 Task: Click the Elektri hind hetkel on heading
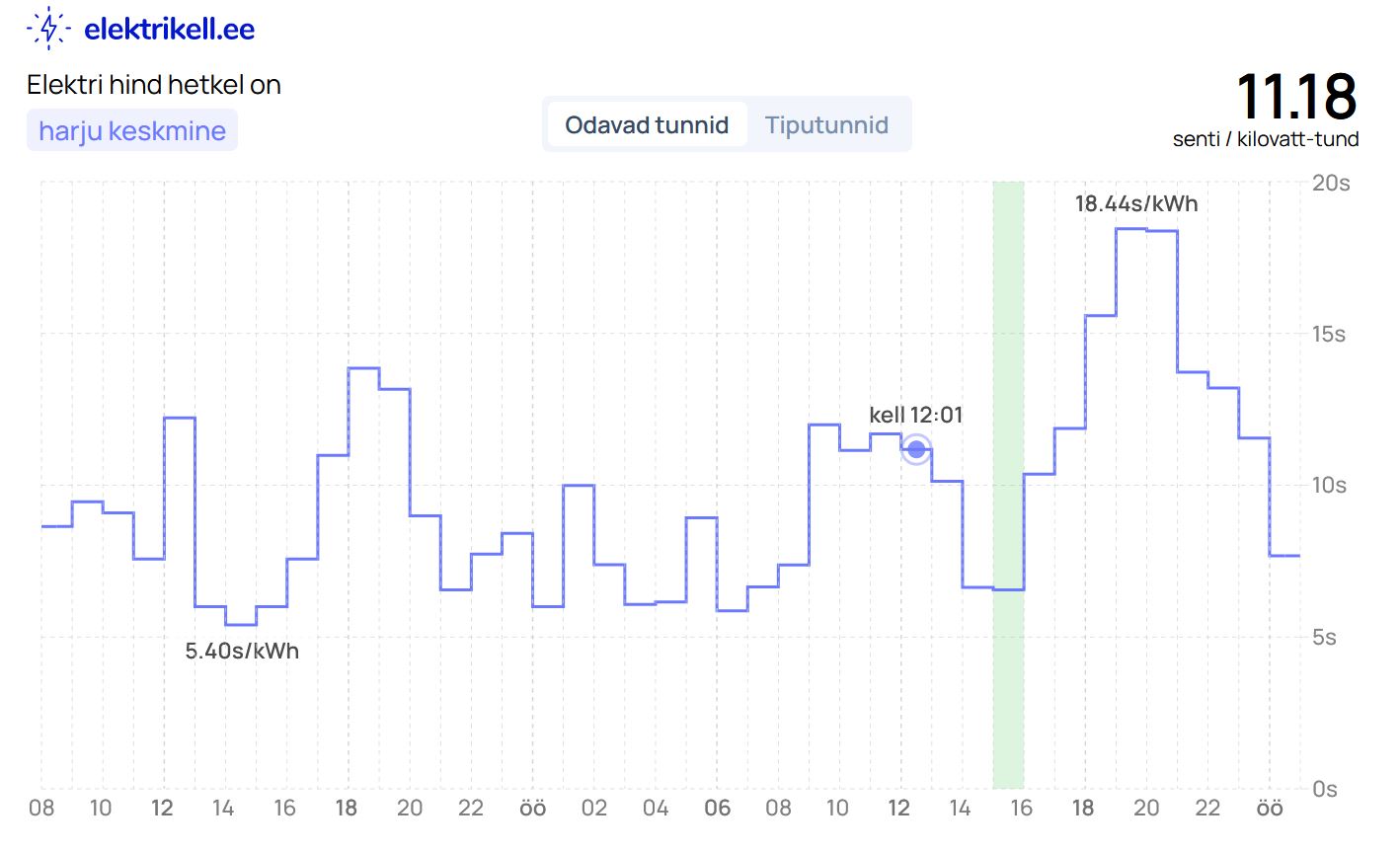(154, 86)
